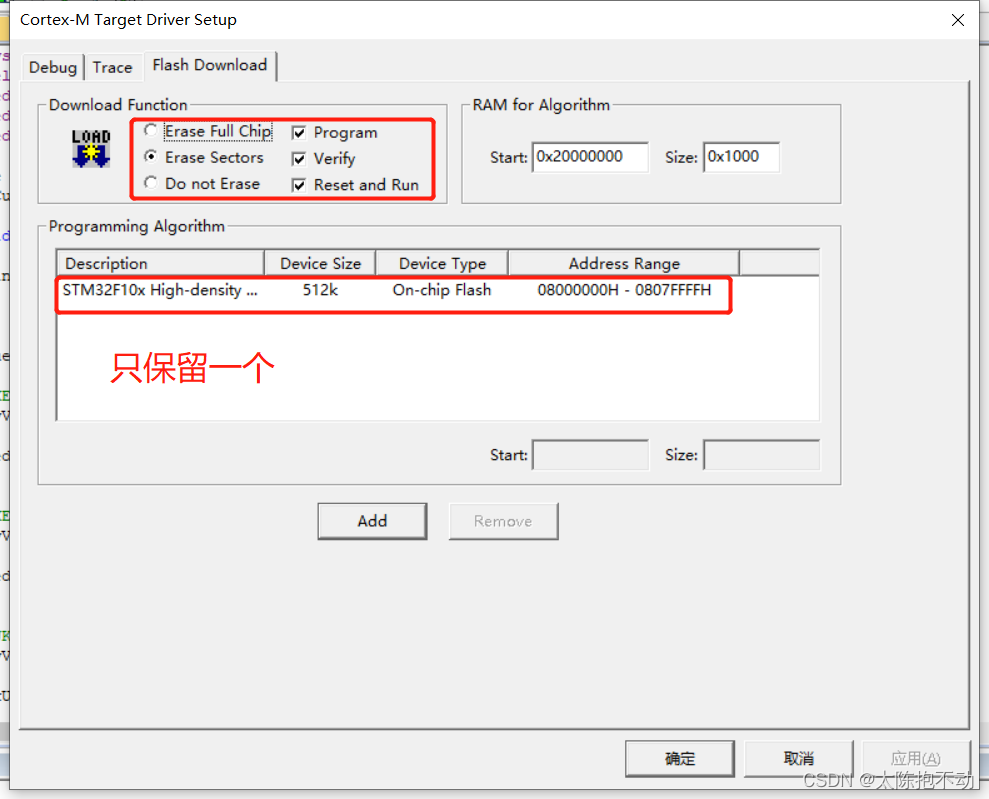
Task: Click the Device Type column header
Action: (442, 263)
